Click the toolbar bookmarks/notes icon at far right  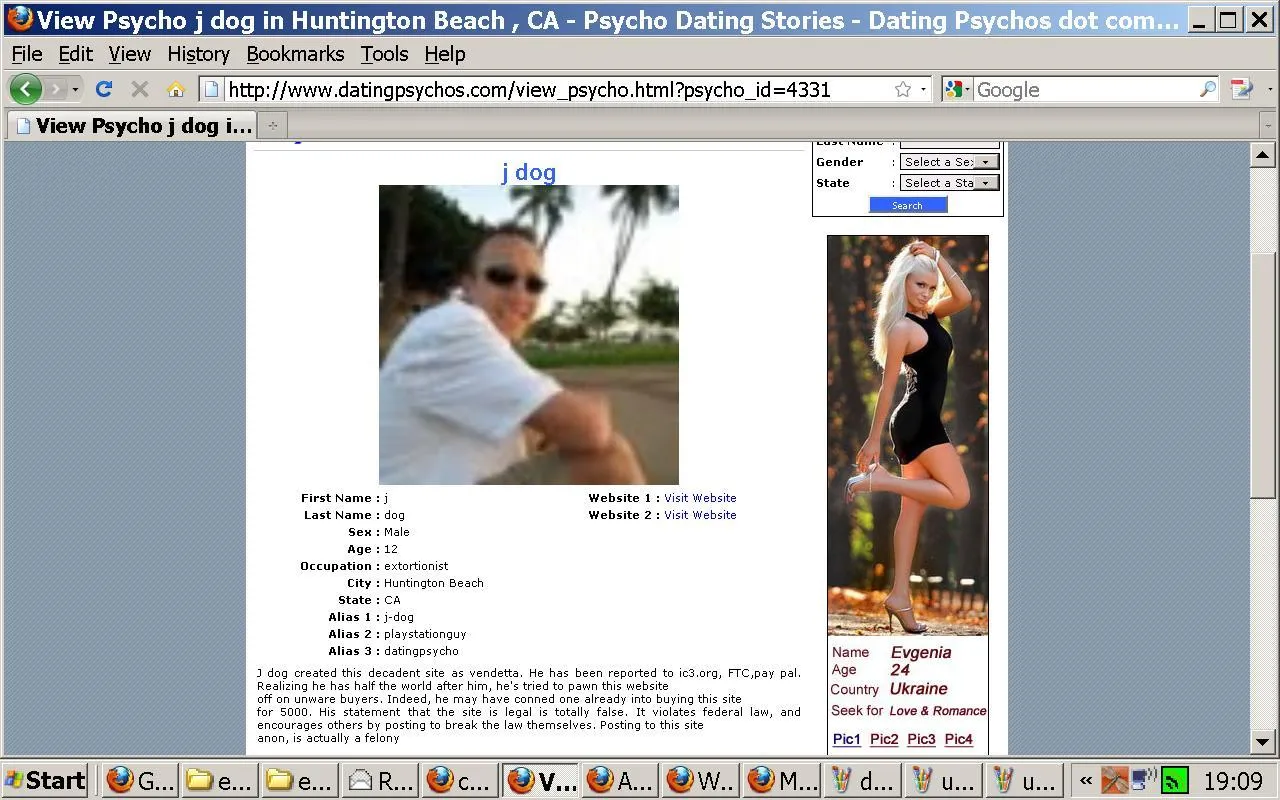[1241, 89]
